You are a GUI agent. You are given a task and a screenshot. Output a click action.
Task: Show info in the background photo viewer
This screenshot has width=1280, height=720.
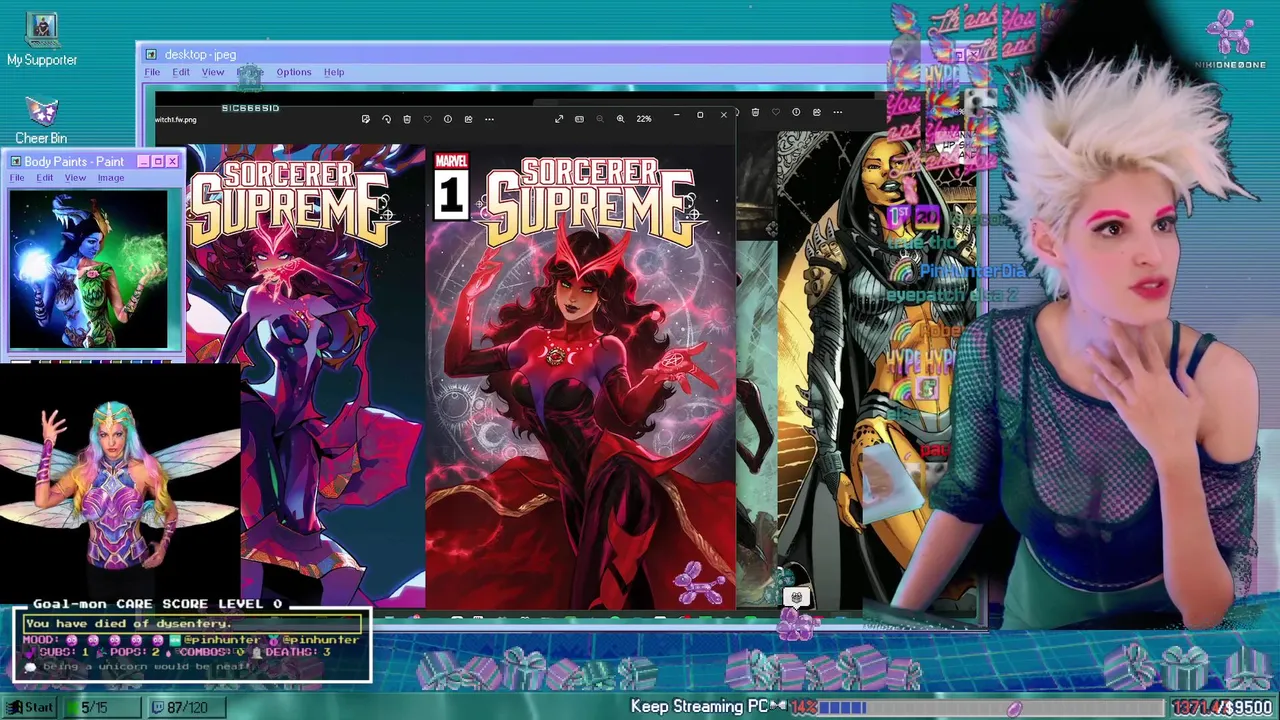[796, 112]
